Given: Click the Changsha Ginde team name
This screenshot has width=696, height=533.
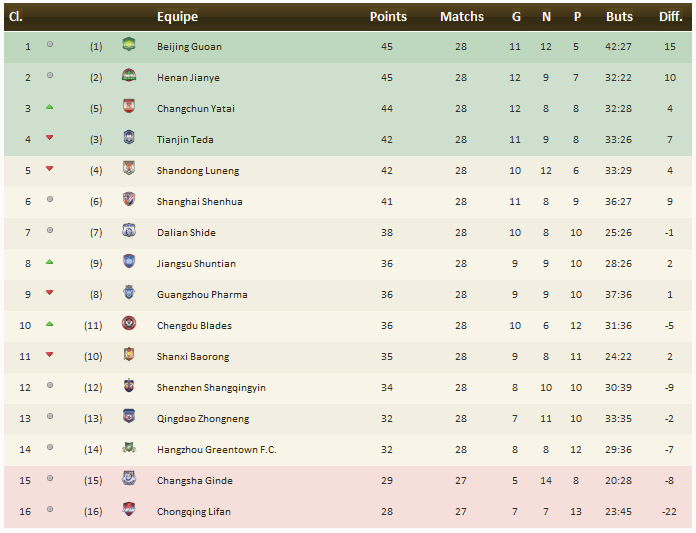Looking at the screenshot, I should click(194, 480).
